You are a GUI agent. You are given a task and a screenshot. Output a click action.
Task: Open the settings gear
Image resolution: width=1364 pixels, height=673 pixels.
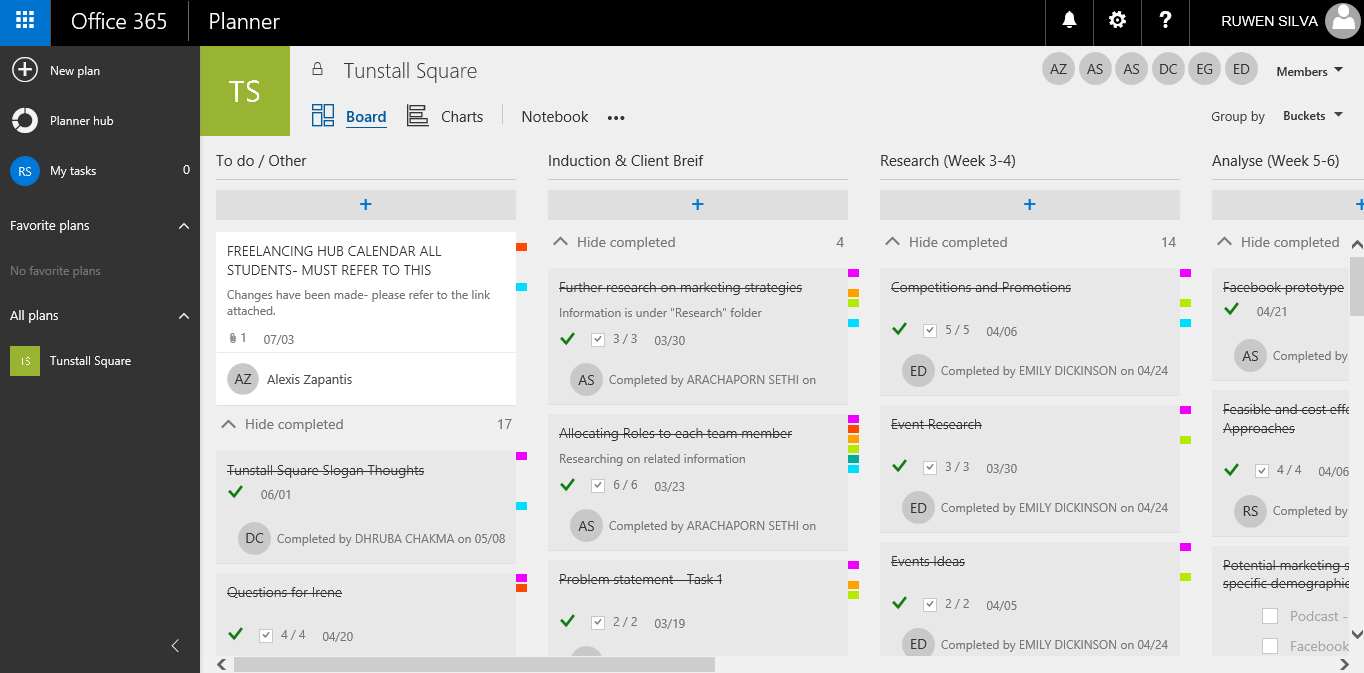[x=1117, y=21]
